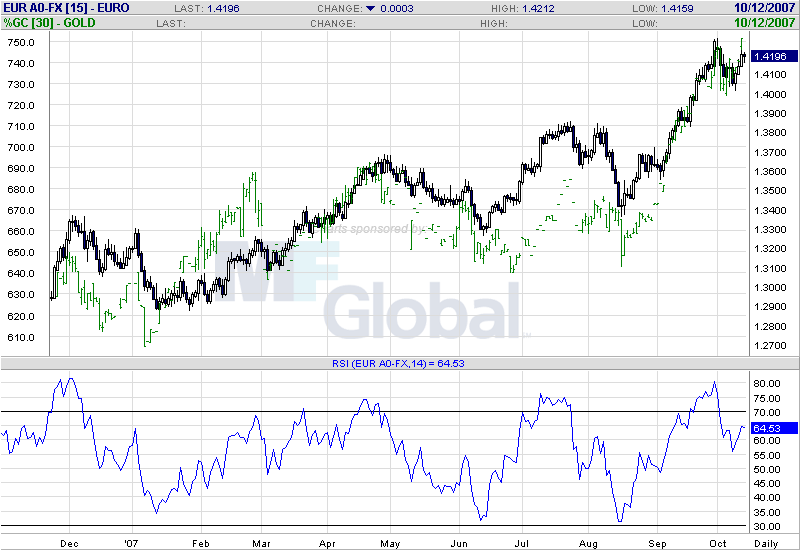Click the Mar time axis label
This screenshot has height=550, width=800.
261,543
